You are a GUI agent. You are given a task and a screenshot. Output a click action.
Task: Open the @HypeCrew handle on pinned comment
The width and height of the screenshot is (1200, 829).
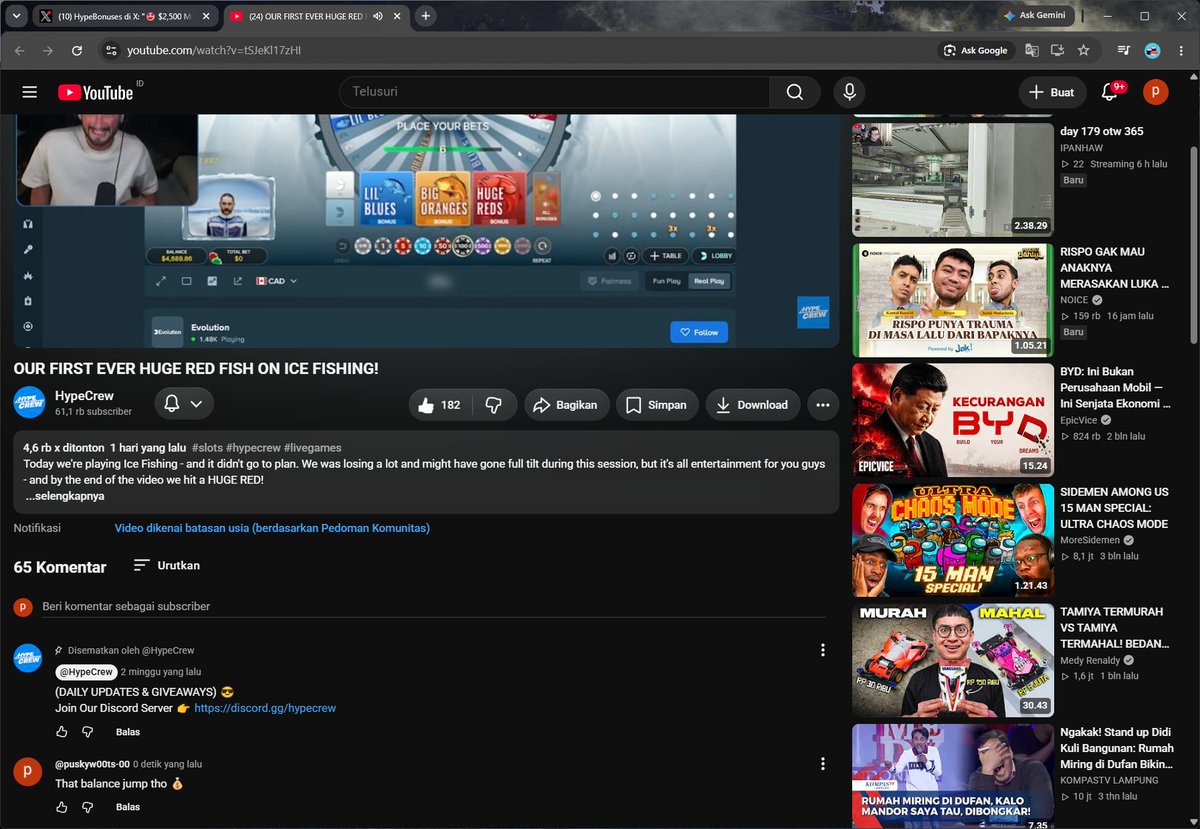(x=84, y=672)
